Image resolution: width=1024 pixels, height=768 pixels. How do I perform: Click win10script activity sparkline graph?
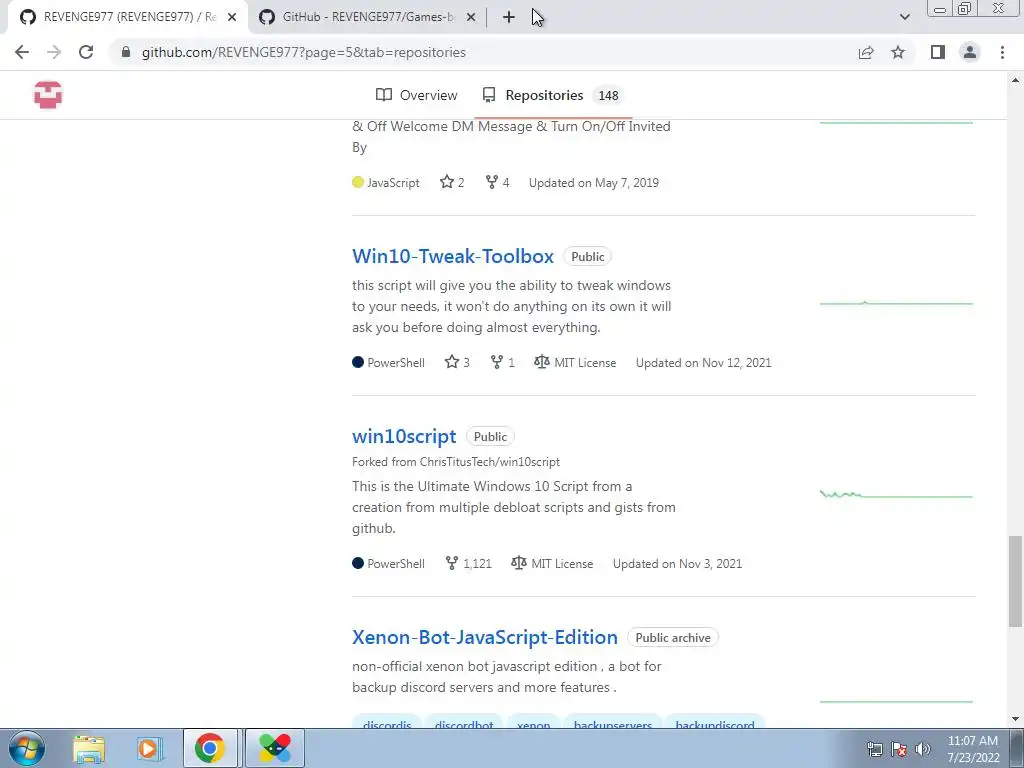pyautogui.click(x=896, y=494)
